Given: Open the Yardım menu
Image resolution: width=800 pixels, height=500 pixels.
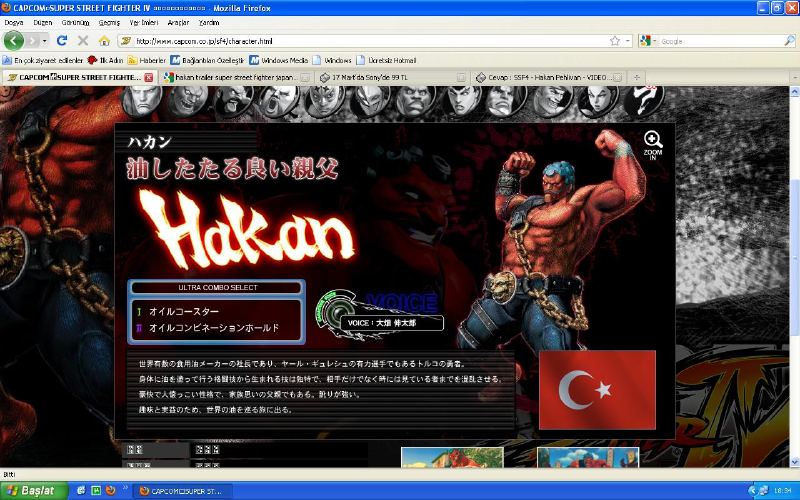Looking at the screenshot, I should click(x=209, y=22).
